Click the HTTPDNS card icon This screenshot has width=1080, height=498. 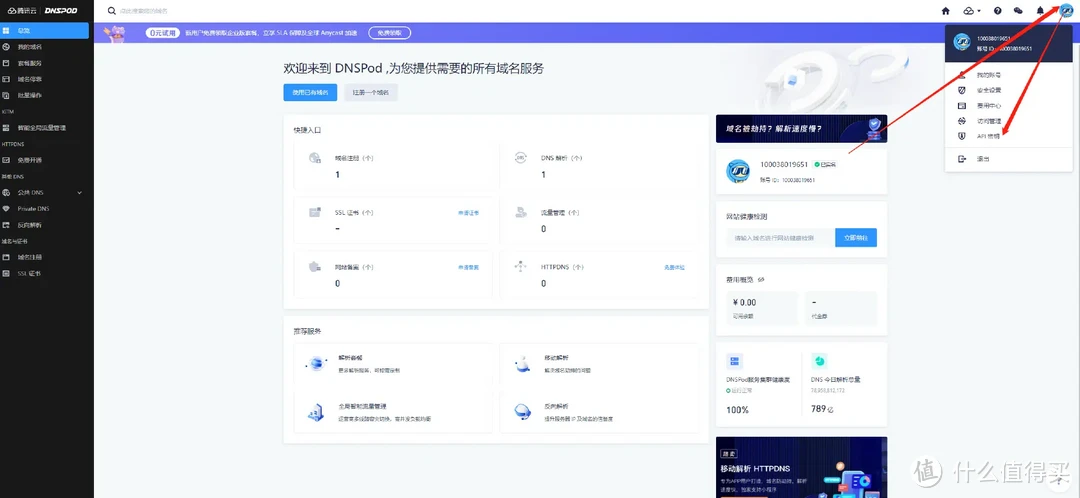(x=521, y=267)
